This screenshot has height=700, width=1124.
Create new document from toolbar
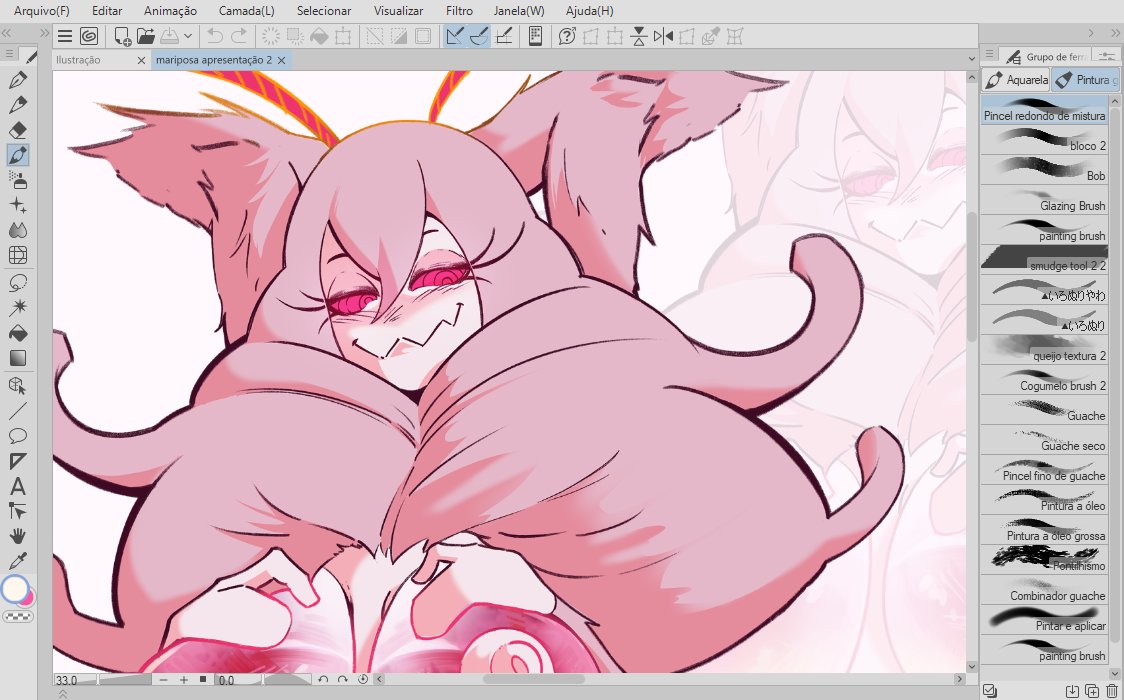[x=122, y=36]
